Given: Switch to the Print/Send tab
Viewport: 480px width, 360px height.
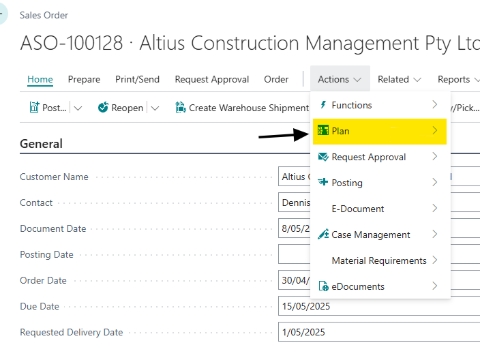Looking at the screenshot, I should 137,79.
